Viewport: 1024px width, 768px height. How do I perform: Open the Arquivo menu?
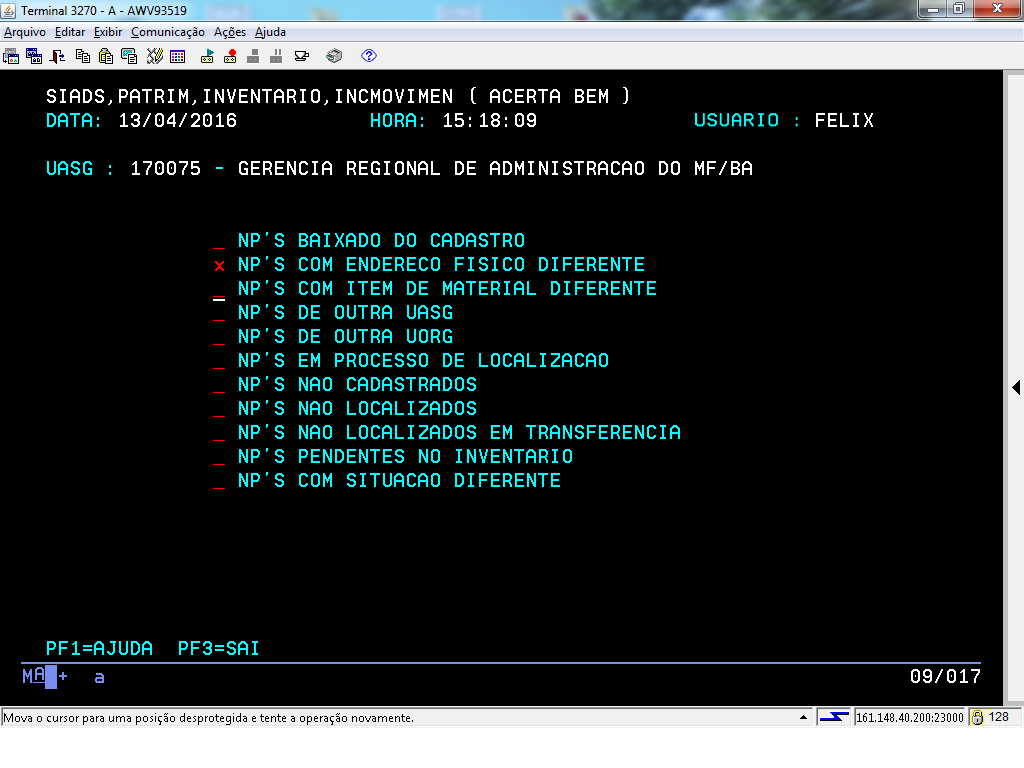coord(25,32)
